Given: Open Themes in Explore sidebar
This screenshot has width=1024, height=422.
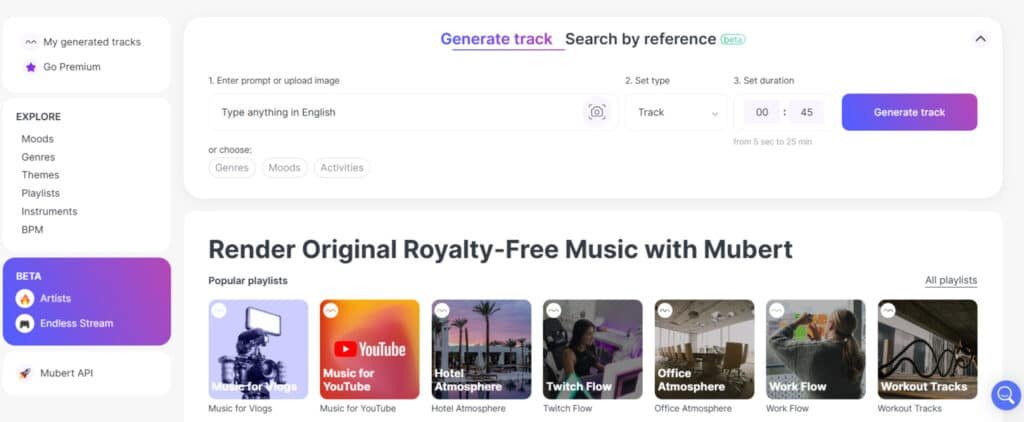Looking at the screenshot, I should tap(40, 175).
